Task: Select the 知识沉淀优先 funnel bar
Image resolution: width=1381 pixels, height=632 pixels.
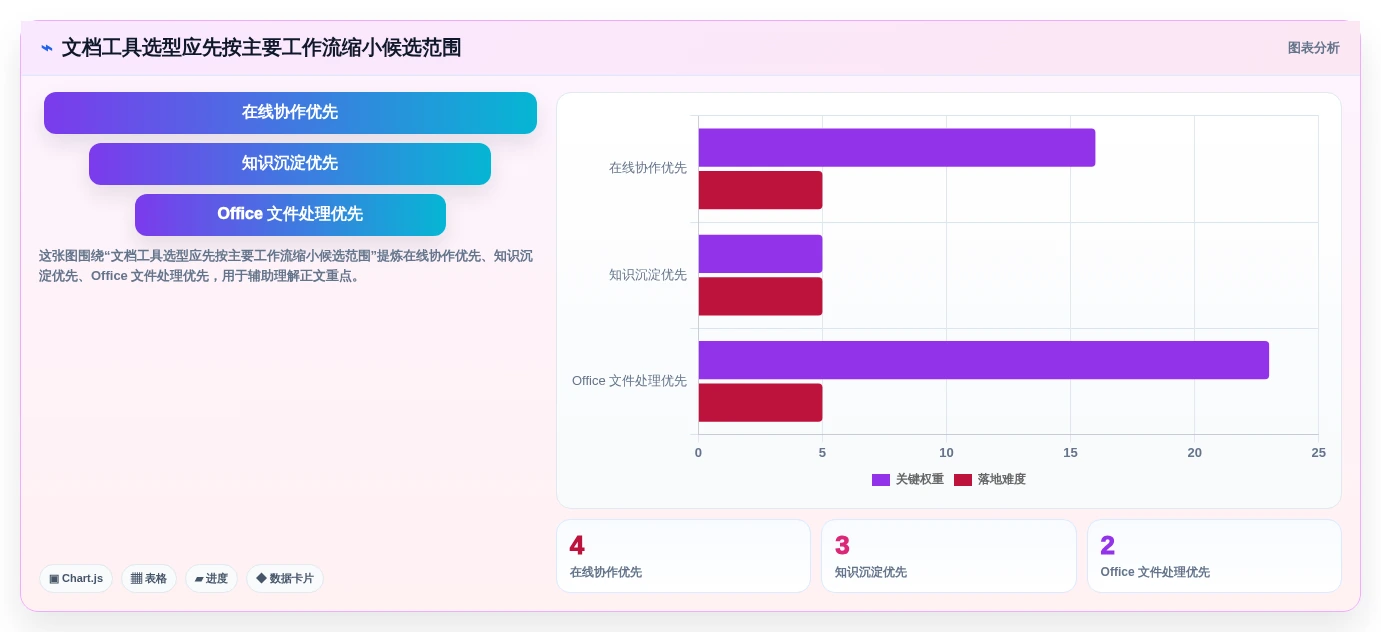Action: [290, 164]
